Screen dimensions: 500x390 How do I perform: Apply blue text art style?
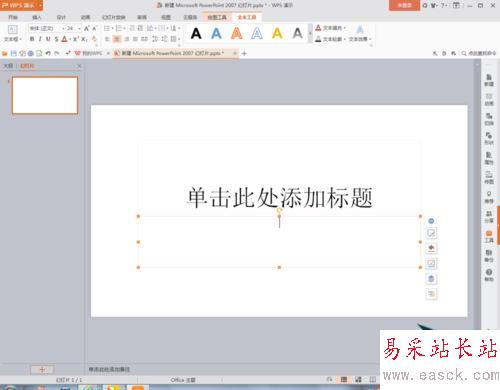point(216,33)
